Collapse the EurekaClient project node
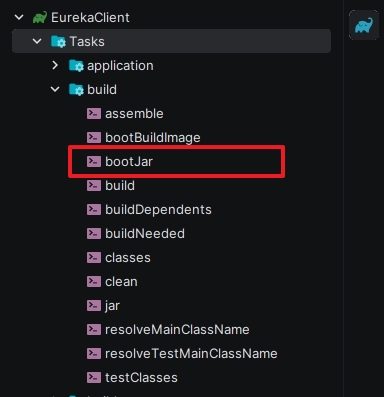384x397 pixels. pyautogui.click(x=19, y=17)
